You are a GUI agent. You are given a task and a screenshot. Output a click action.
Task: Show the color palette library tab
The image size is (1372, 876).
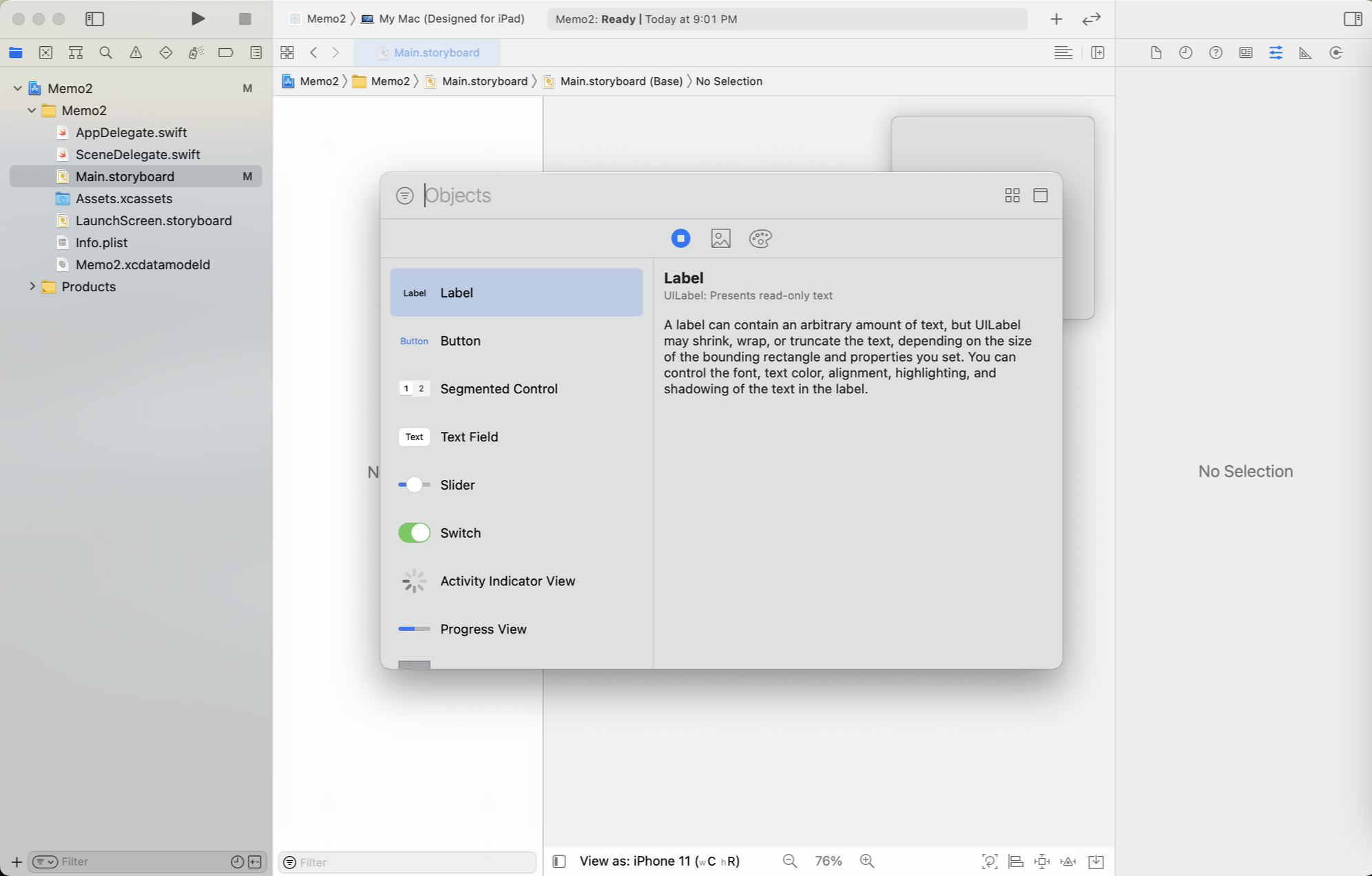[x=760, y=238]
